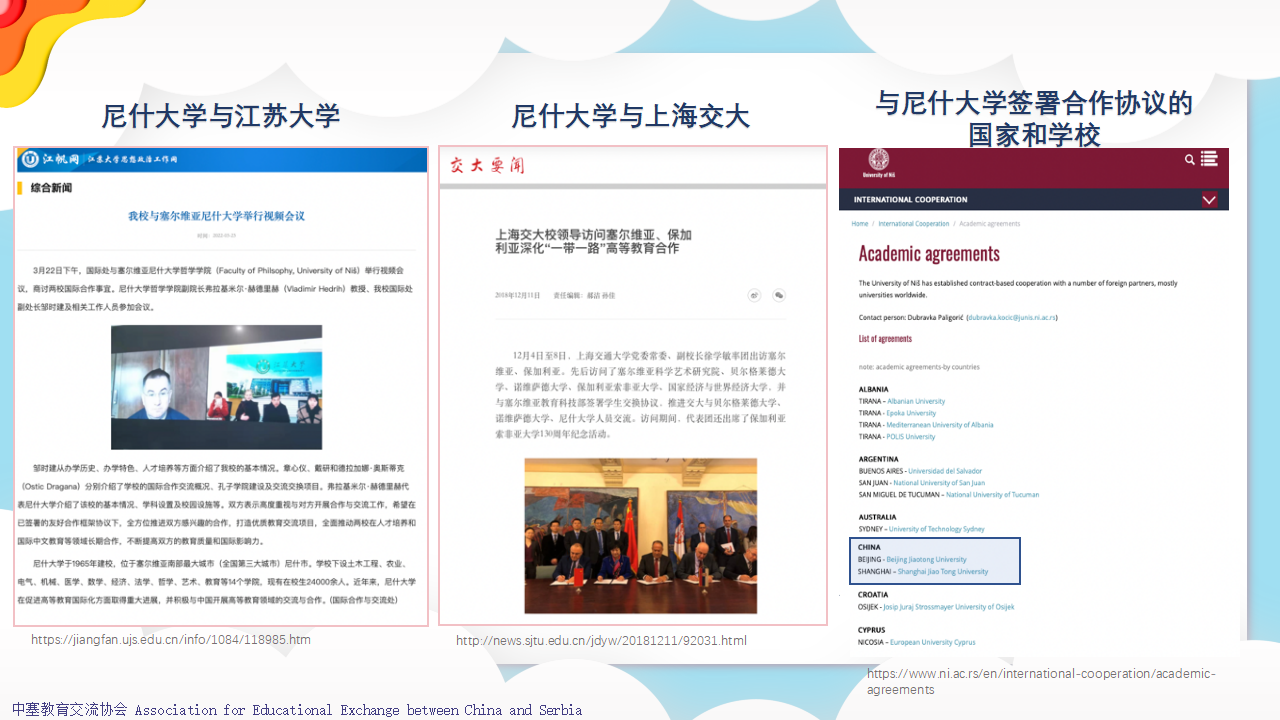The image size is (1280, 720).
Task: Click the slide title 尼什大学与上海交大
Action: [630, 116]
